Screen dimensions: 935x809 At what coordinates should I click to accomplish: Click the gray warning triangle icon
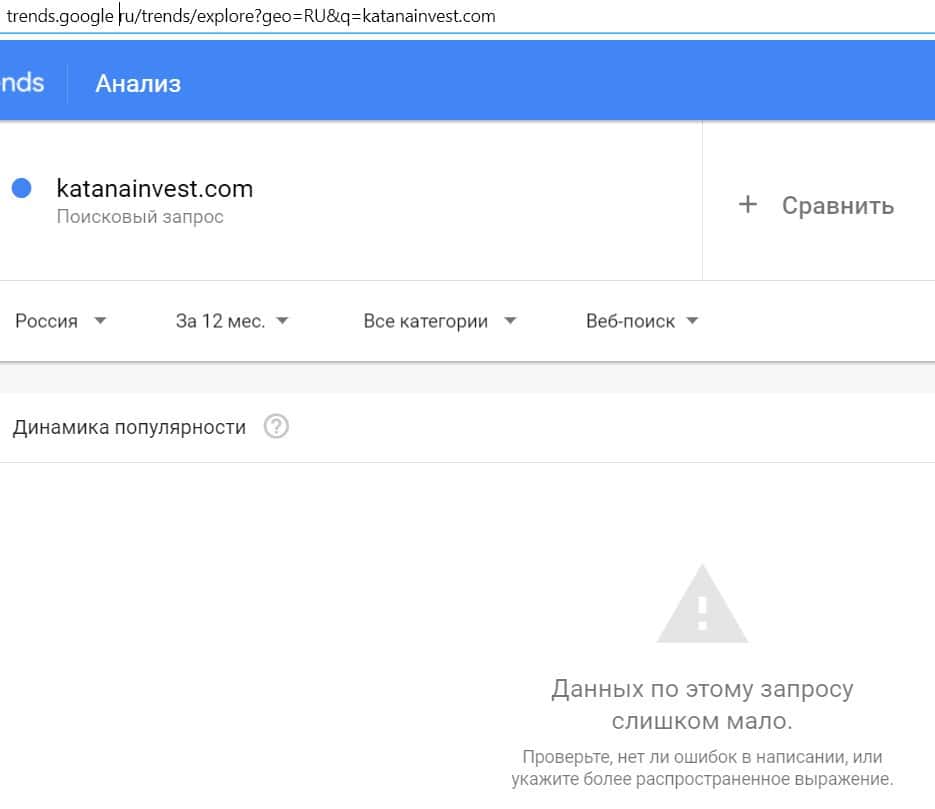click(701, 605)
